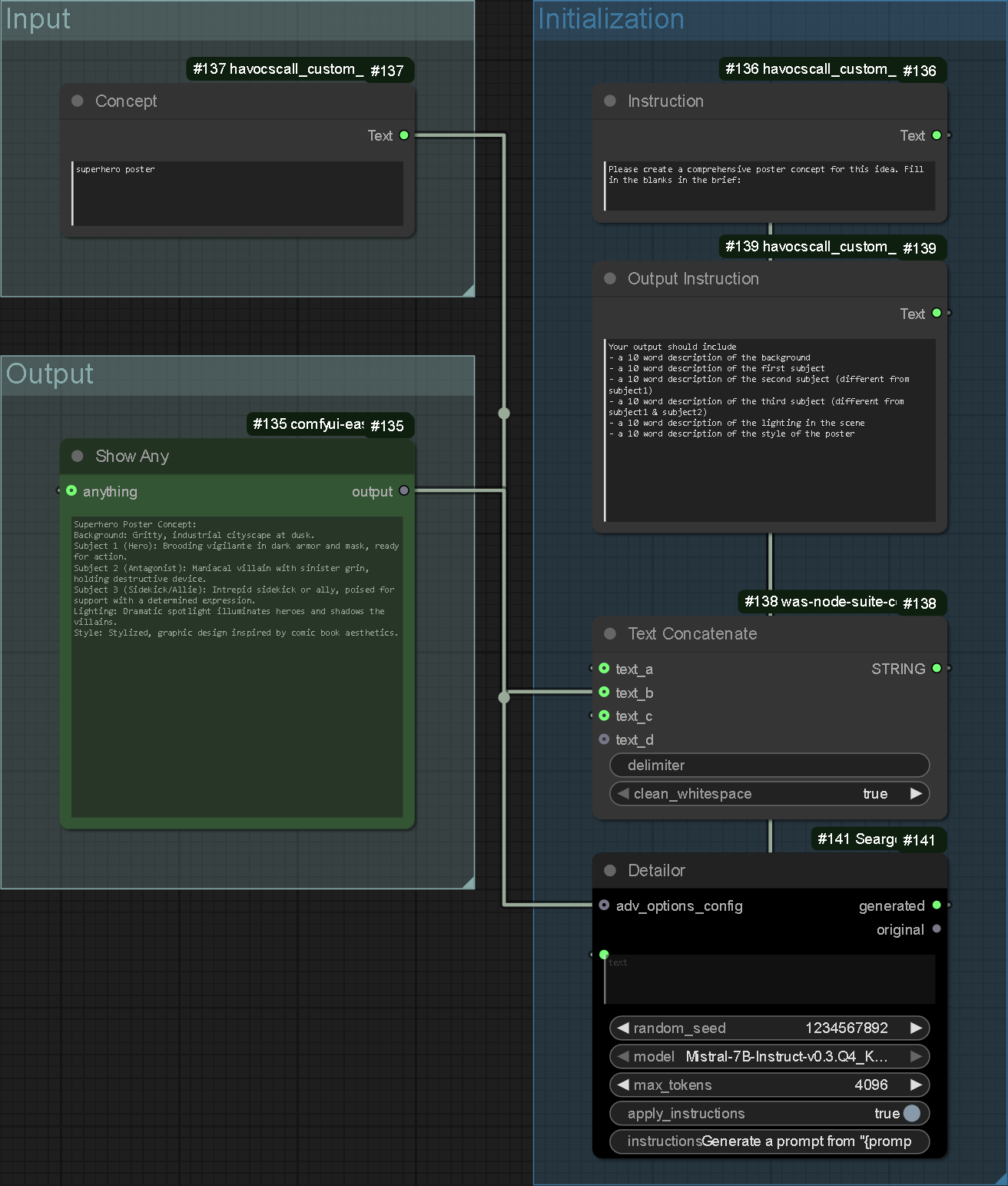Click the #139 node badge
1008x1186 pixels.
833,247
